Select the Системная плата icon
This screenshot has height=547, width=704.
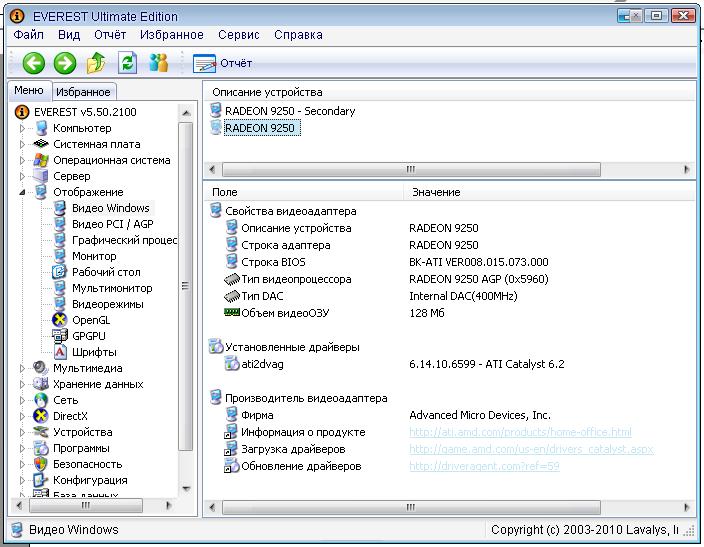tap(41, 144)
